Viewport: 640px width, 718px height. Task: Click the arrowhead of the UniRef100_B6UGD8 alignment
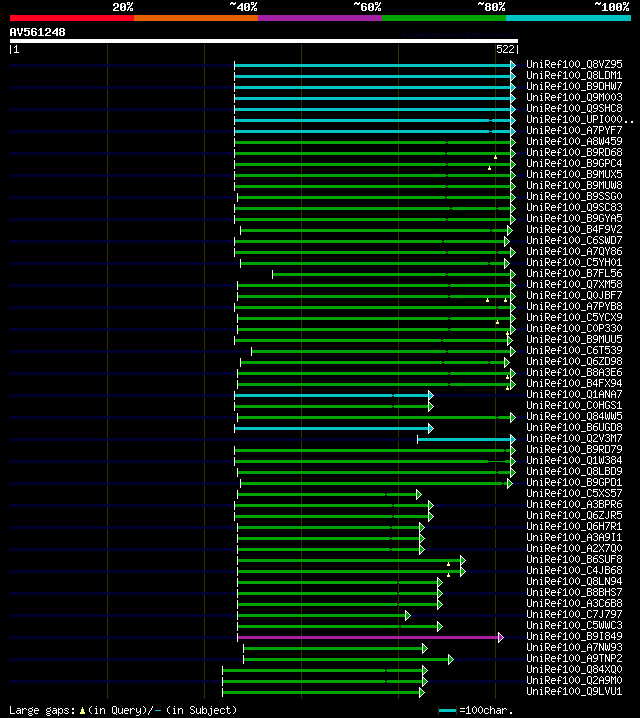pos(431,428)
